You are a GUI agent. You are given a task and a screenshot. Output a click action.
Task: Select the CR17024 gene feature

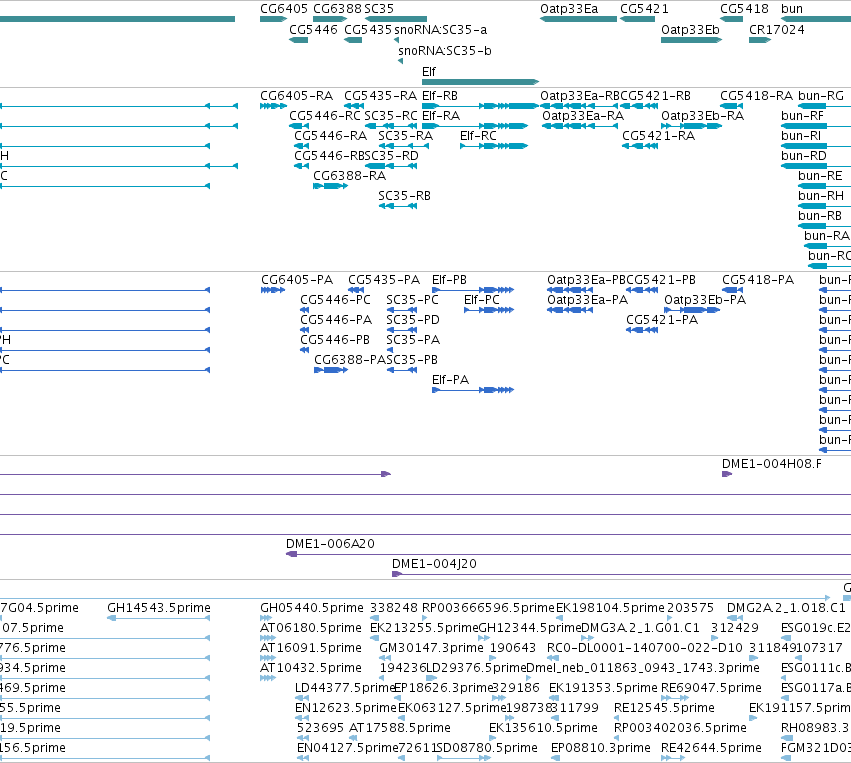760,40
